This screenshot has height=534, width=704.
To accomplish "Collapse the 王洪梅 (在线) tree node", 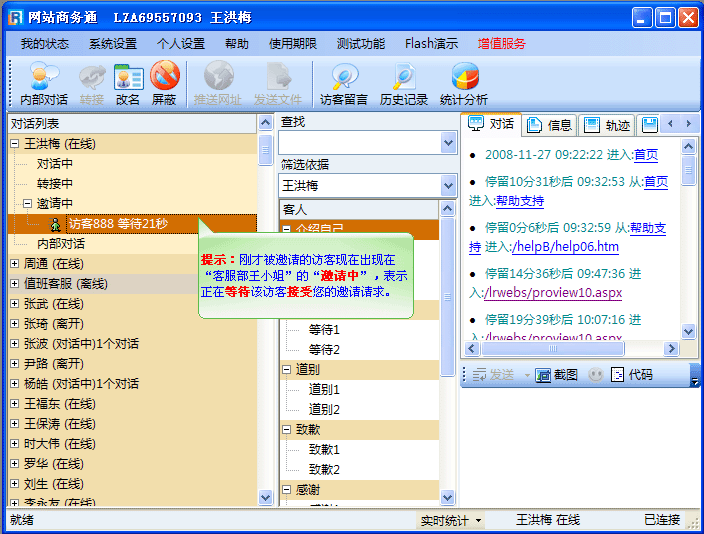I will 15,144.
